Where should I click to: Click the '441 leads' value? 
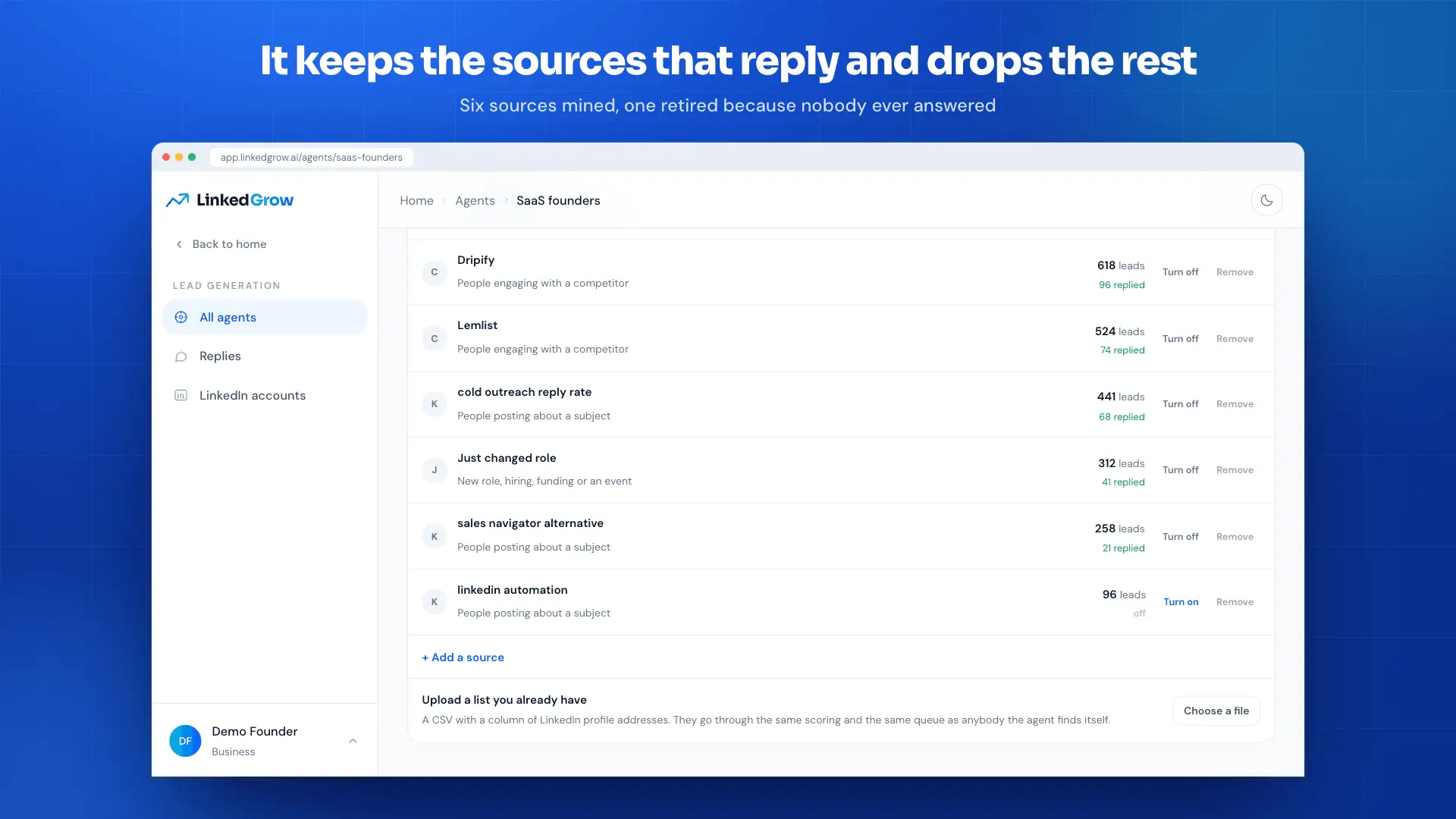1121,397
